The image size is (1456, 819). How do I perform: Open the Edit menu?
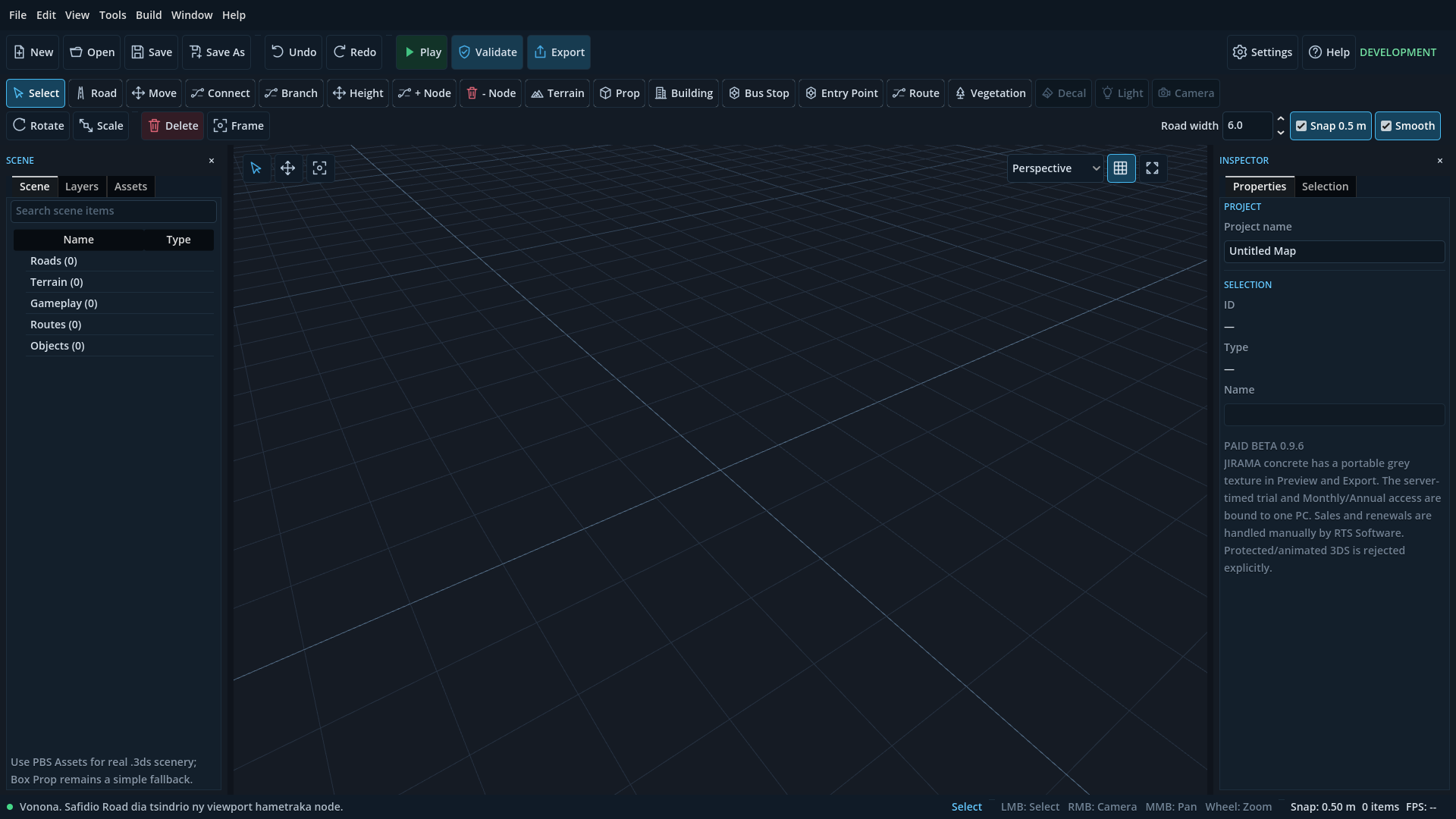pos(45,15)
